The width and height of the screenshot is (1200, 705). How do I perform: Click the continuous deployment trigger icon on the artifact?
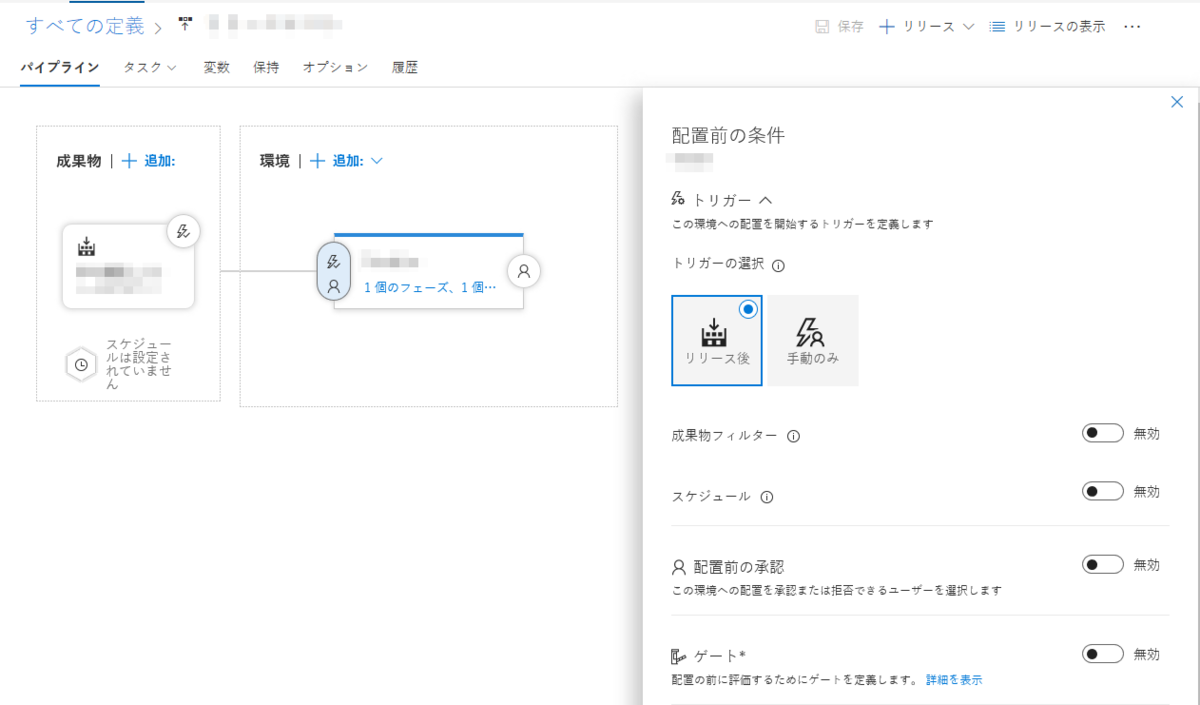coord(183,231)
